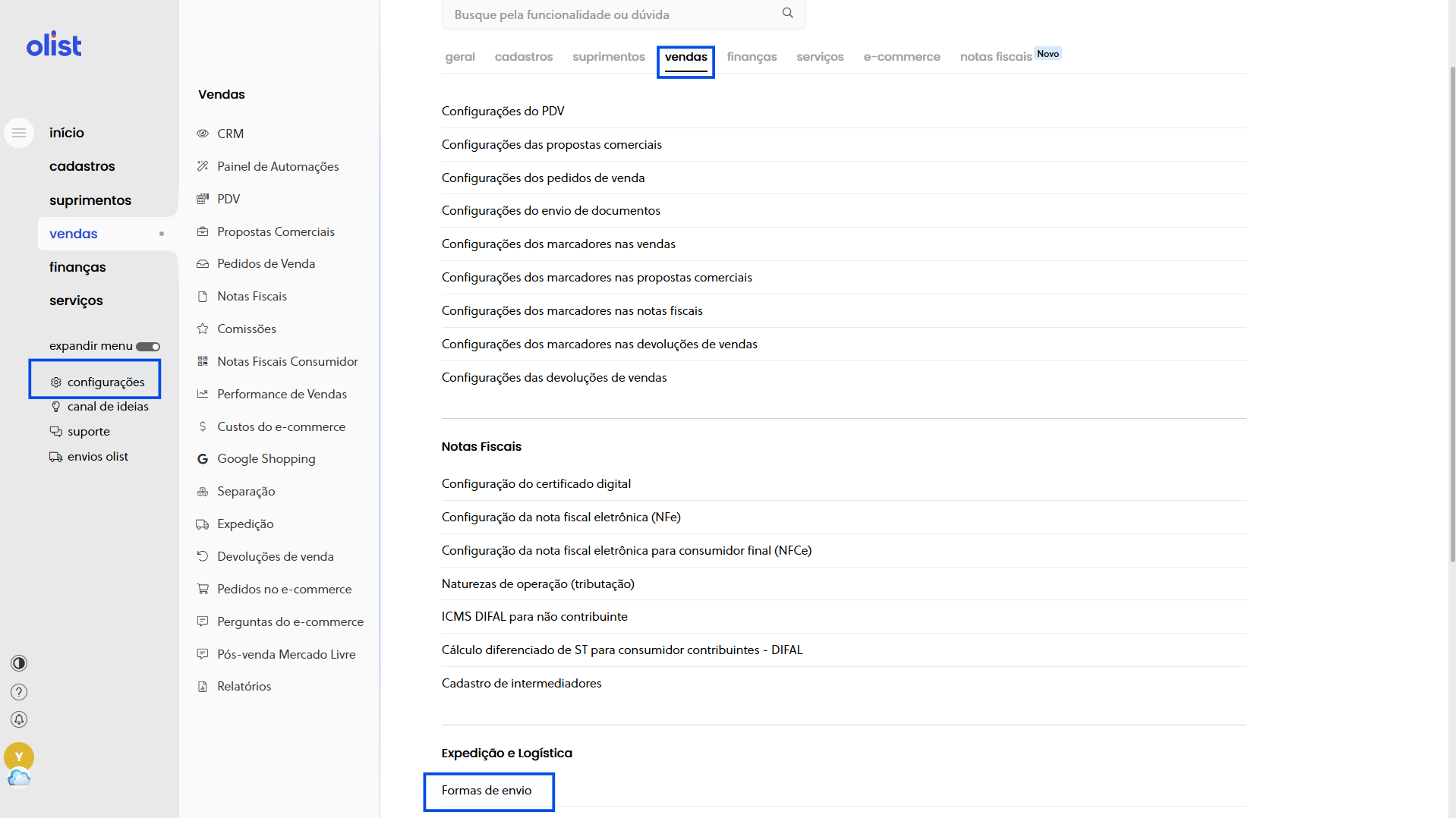Open the help question mark icon
1456x818 pixels.
click(x=19, y=692)
